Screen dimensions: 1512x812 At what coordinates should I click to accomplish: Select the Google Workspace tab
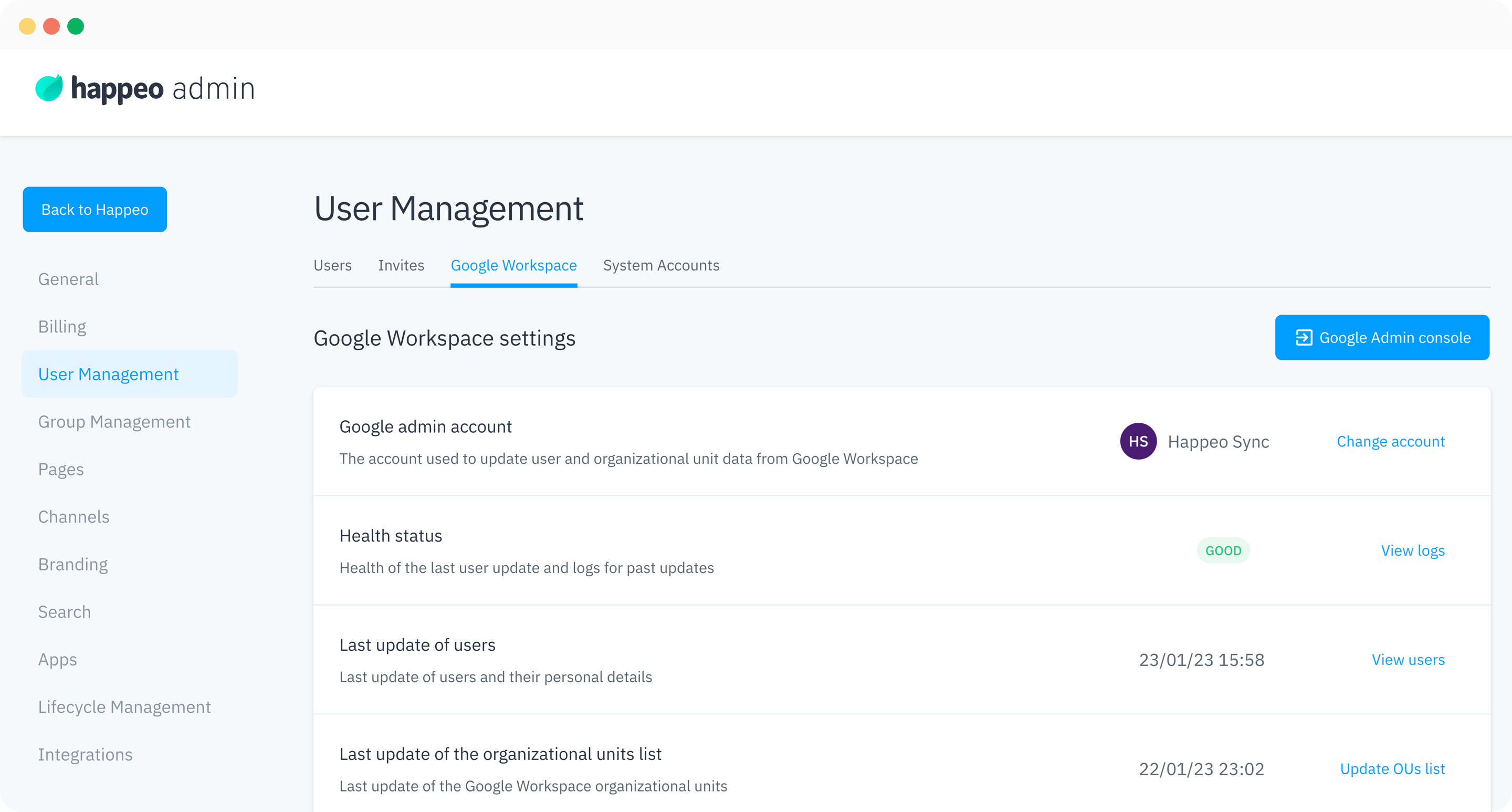point(513,265)
